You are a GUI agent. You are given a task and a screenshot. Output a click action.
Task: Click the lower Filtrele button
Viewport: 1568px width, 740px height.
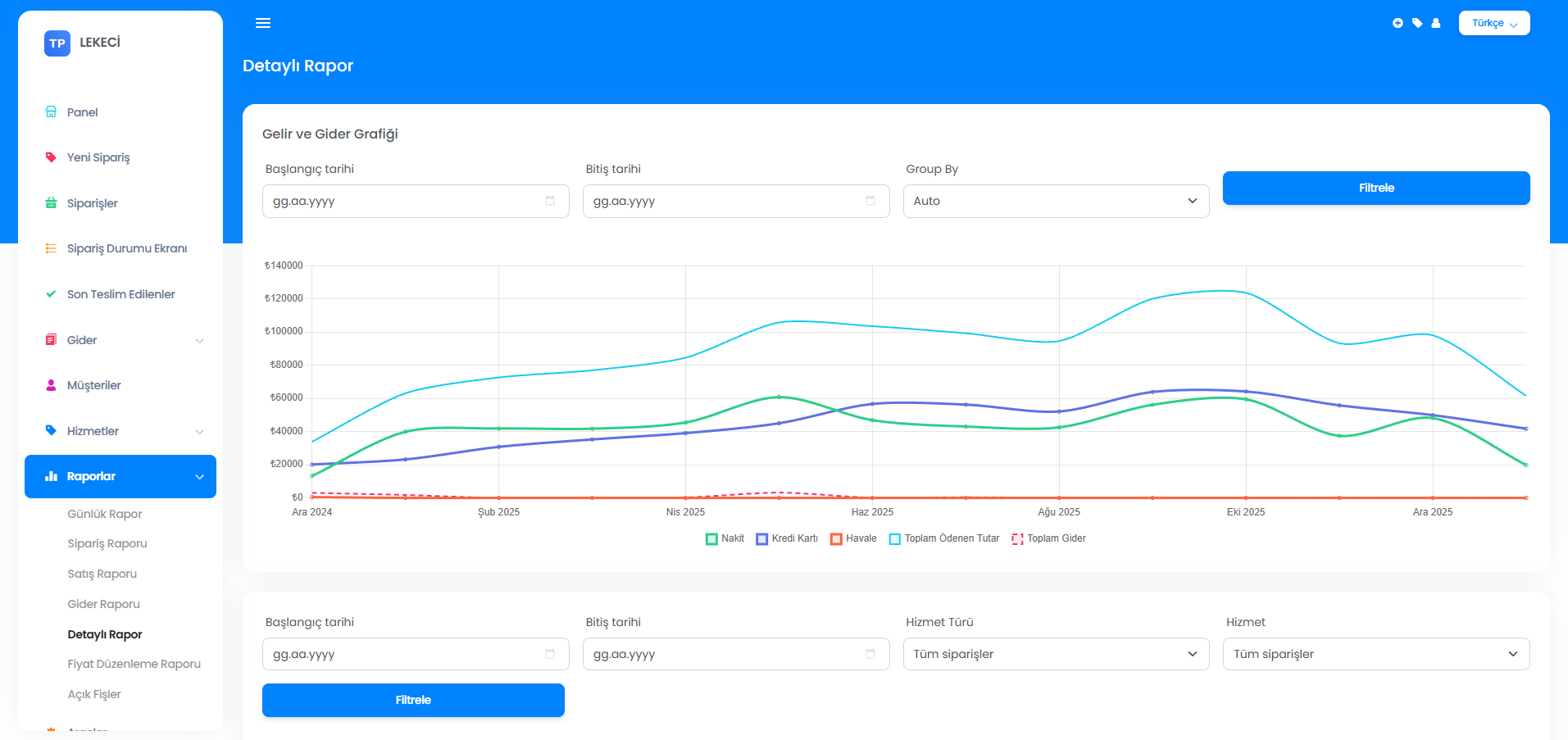click(x=413, y=700)
